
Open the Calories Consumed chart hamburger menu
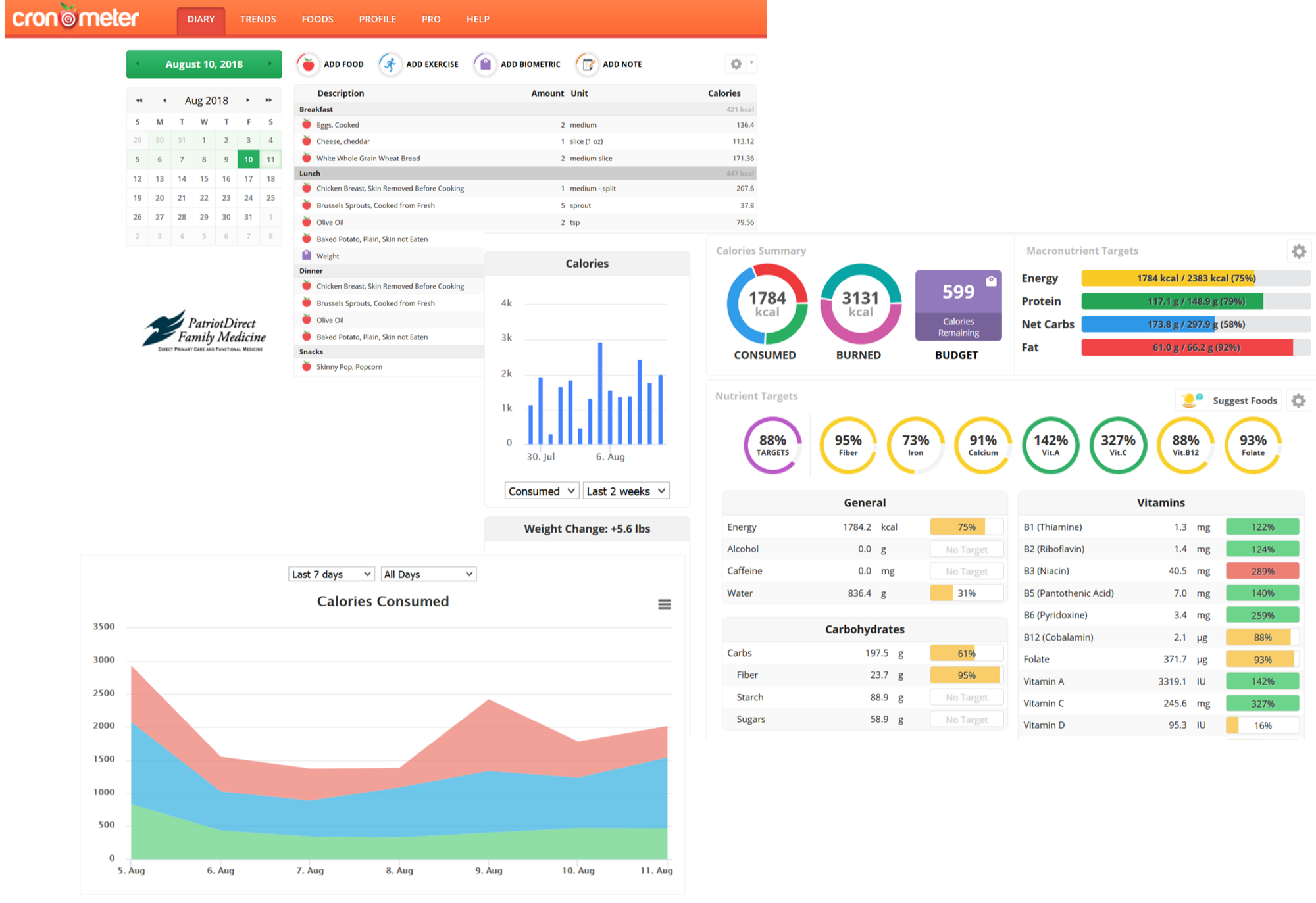(665, 604)
